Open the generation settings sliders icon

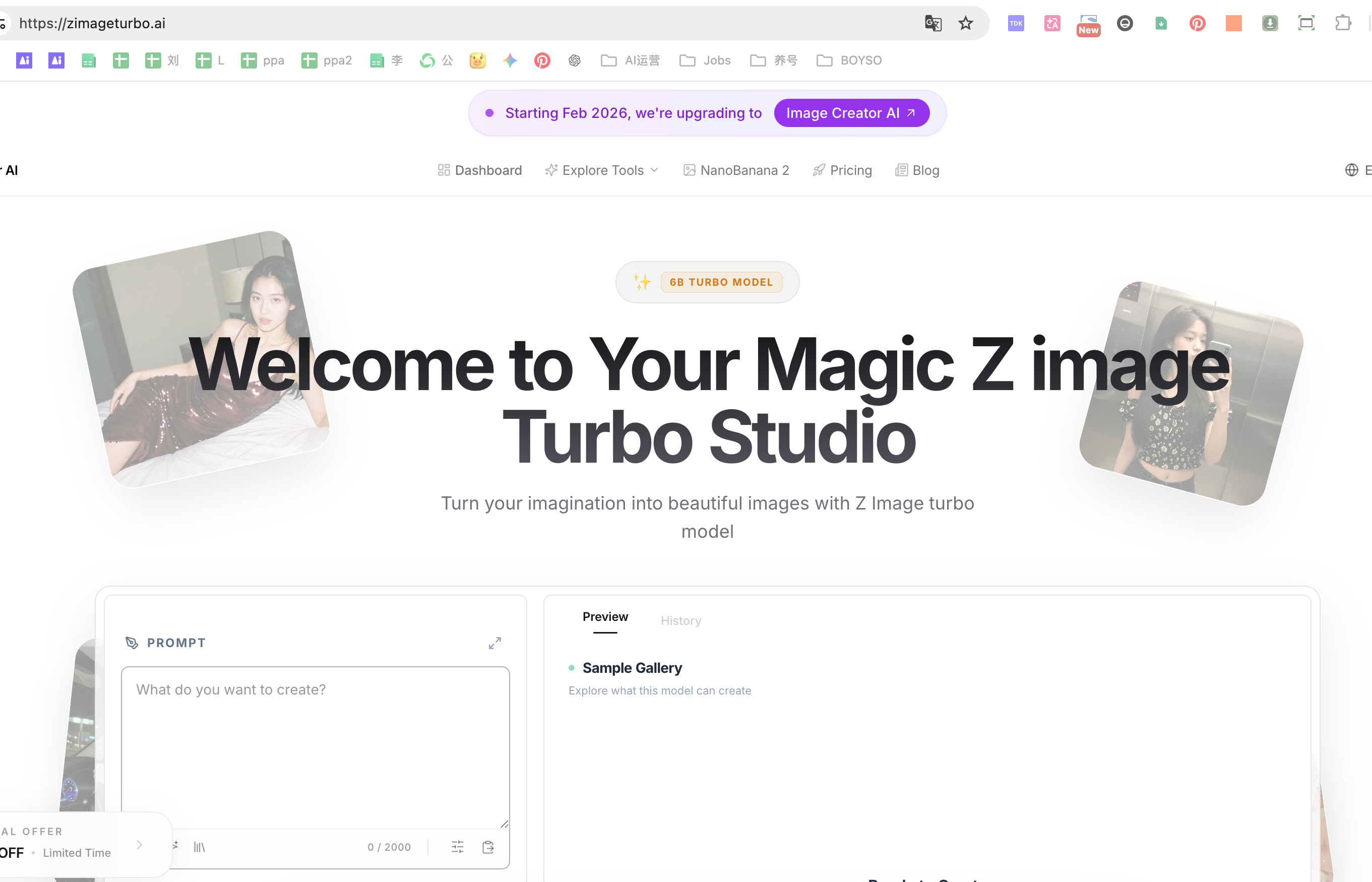pos(458,847)
